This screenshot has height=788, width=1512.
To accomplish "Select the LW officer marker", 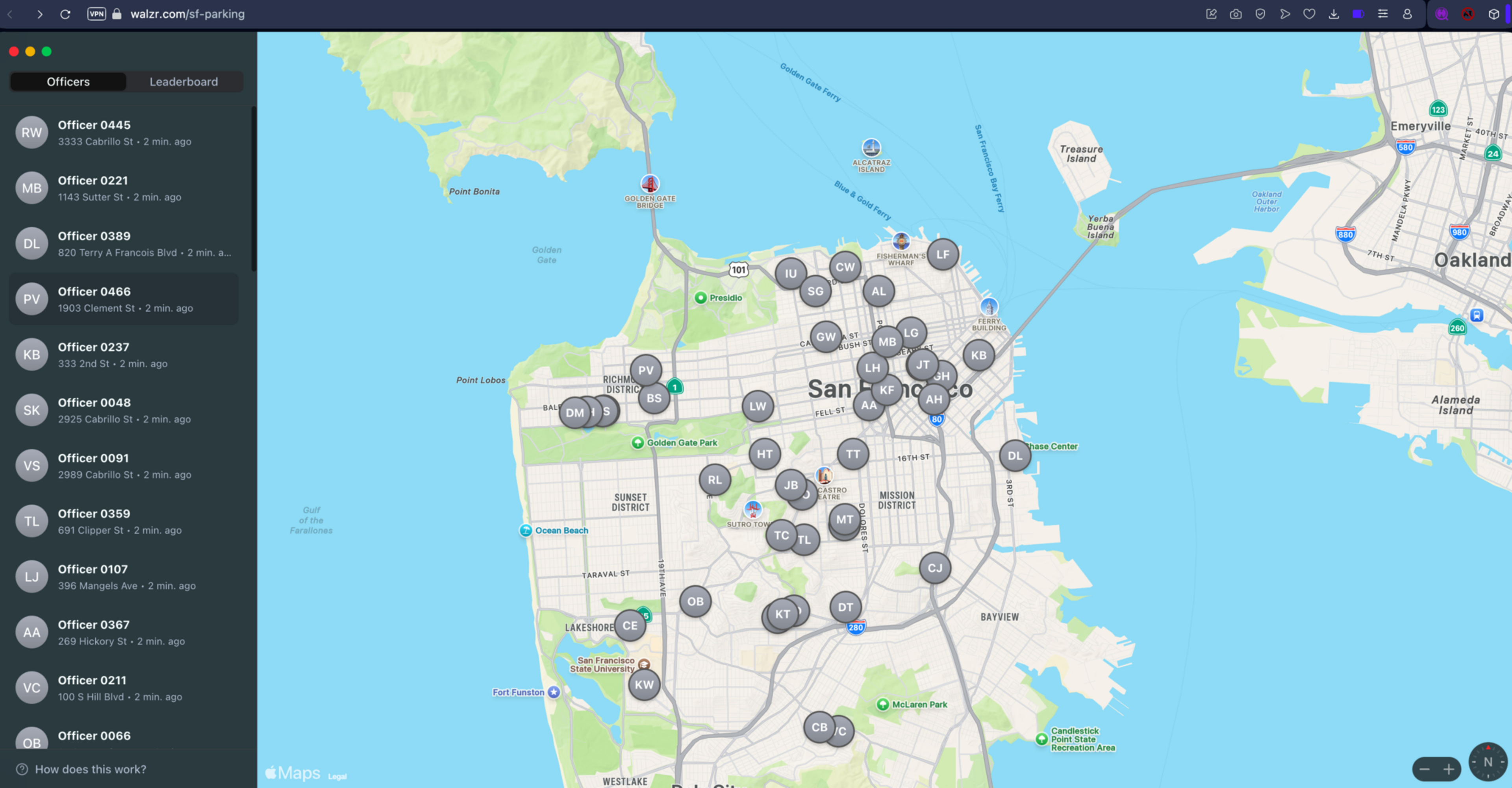I will [x=758, y=406].
